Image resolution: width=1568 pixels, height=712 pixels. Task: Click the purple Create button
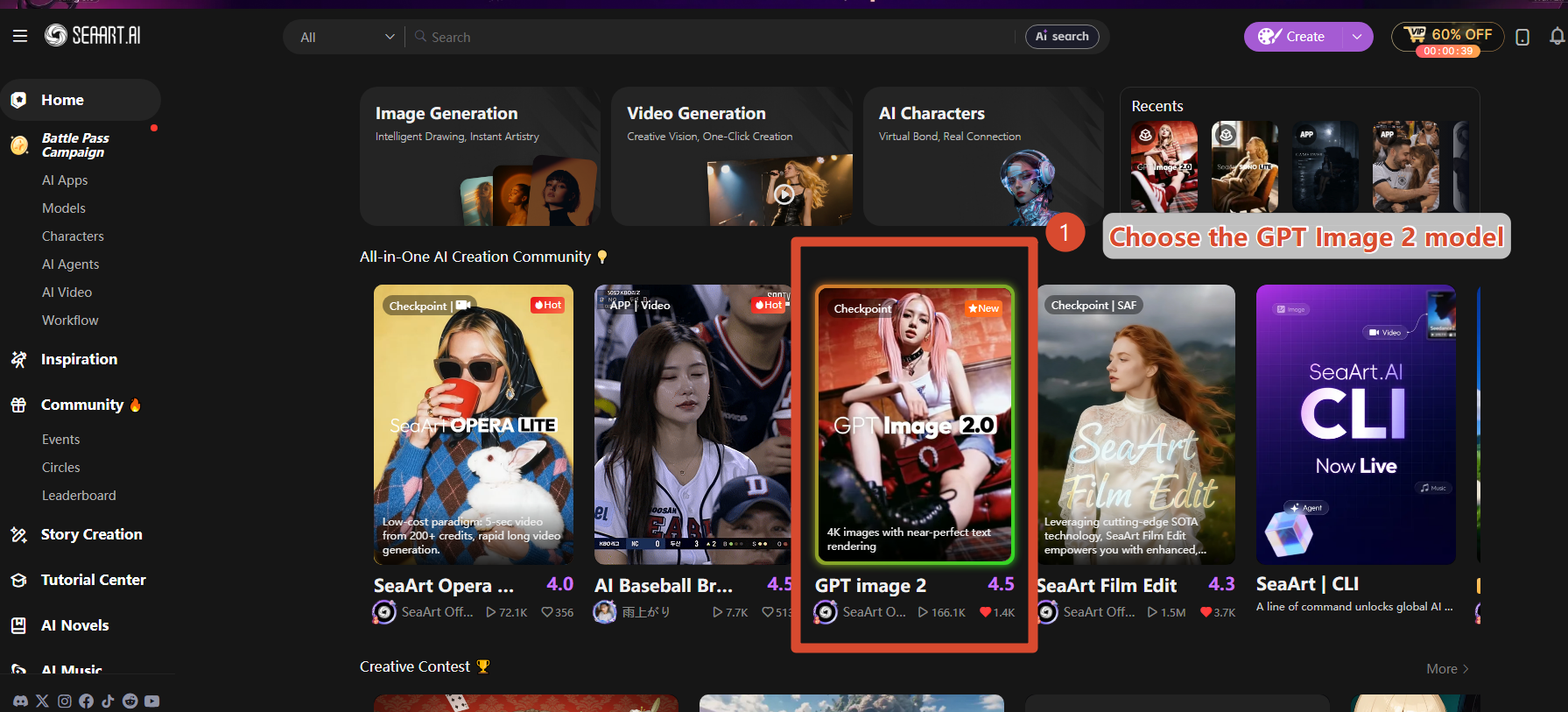point(1293,37)
